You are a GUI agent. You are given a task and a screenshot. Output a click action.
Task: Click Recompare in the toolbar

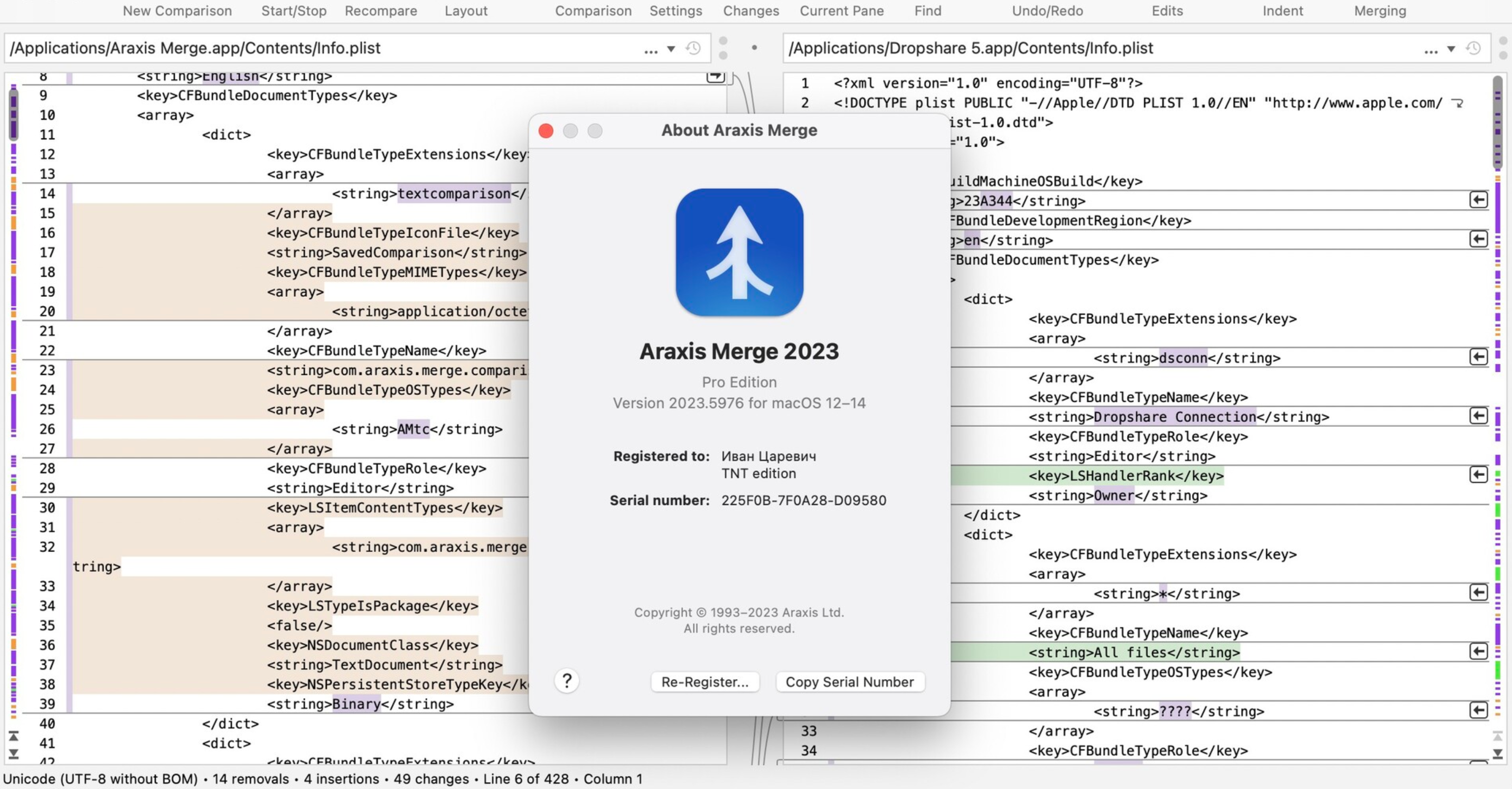point(381,11)
